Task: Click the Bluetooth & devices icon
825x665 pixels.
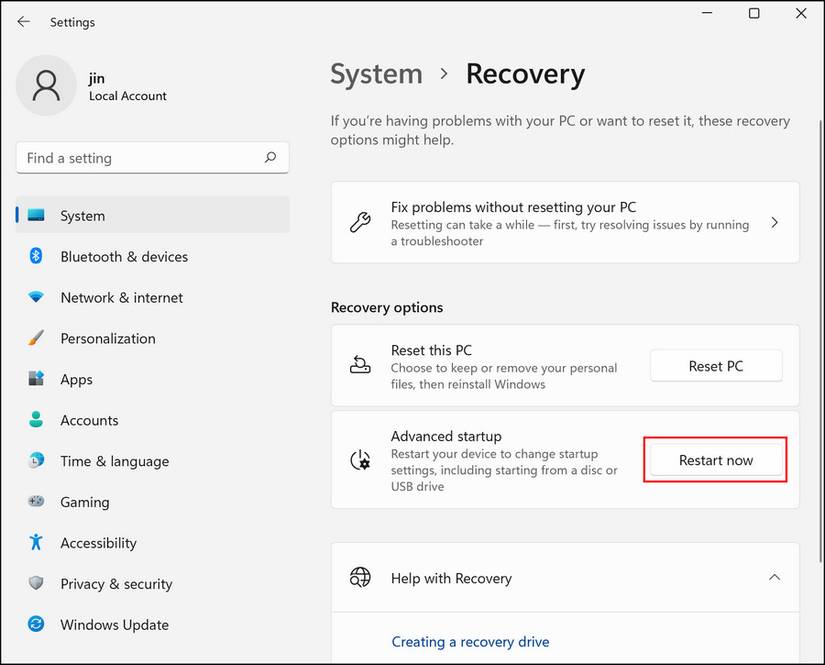Action: coord(37,257)
